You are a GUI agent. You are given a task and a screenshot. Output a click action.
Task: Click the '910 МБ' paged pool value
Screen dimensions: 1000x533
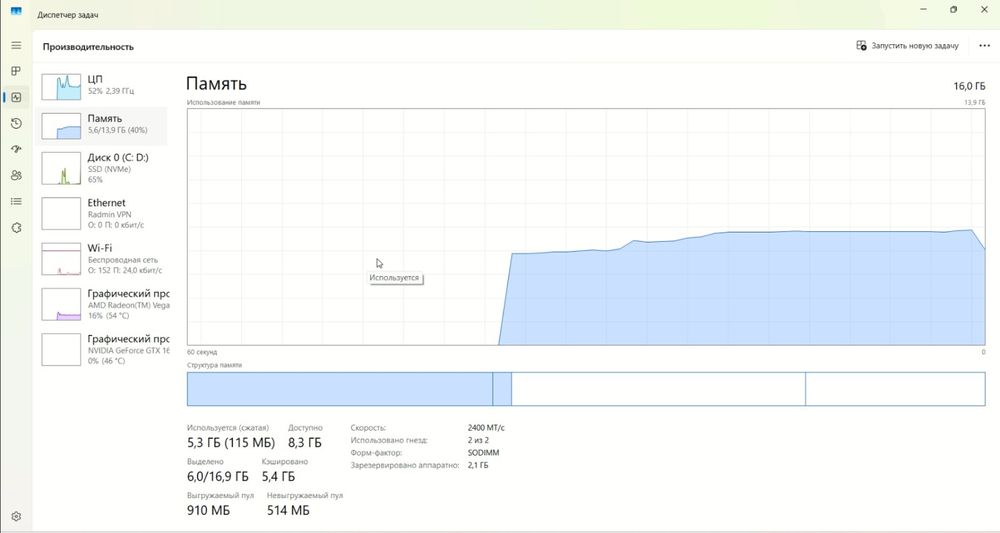(209, 510)
